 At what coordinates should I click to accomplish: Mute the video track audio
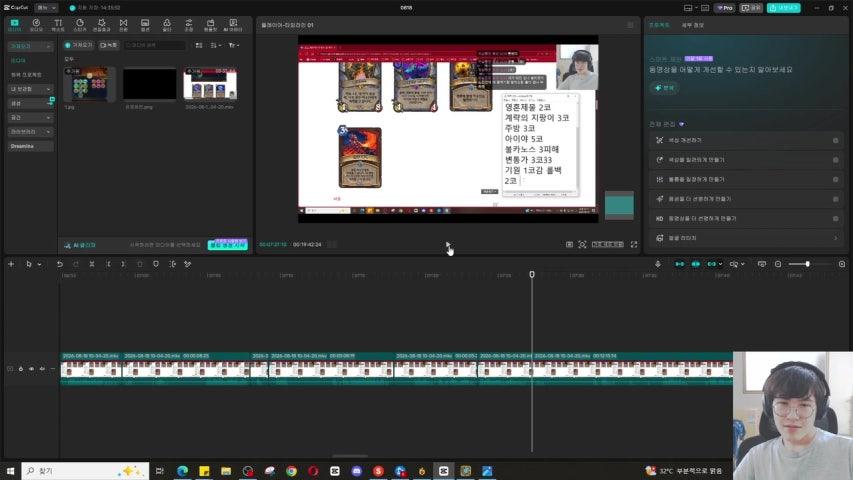tap(42, 369)
